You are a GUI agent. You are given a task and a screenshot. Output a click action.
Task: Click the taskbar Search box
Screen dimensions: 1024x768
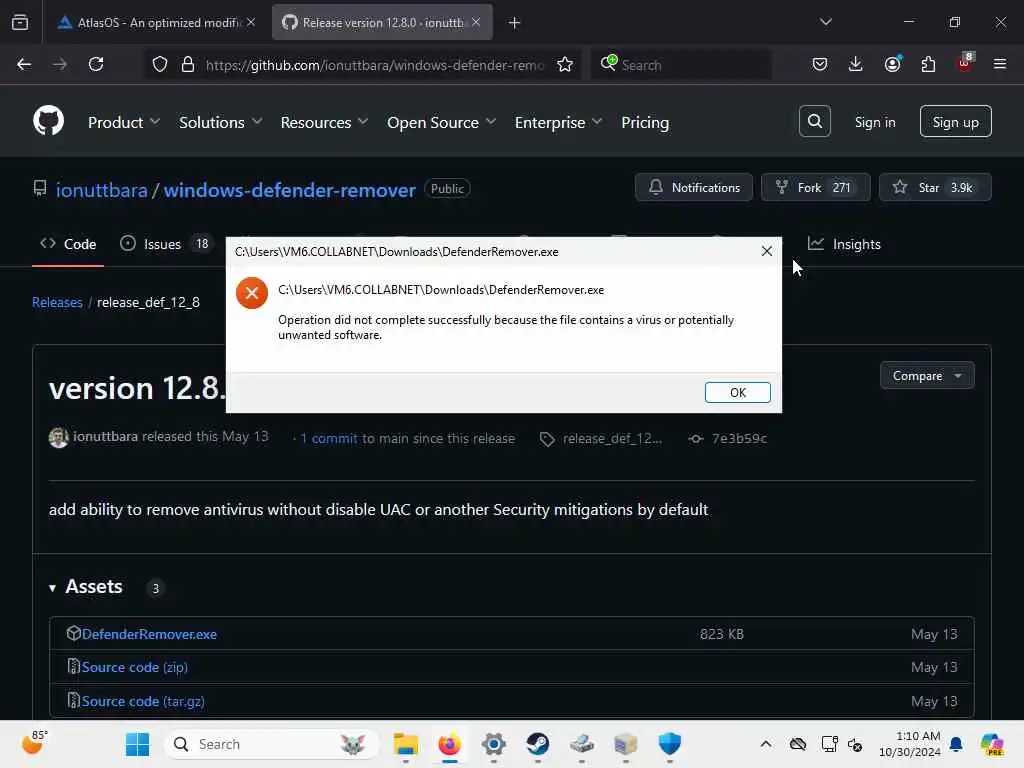coord(272,744)
